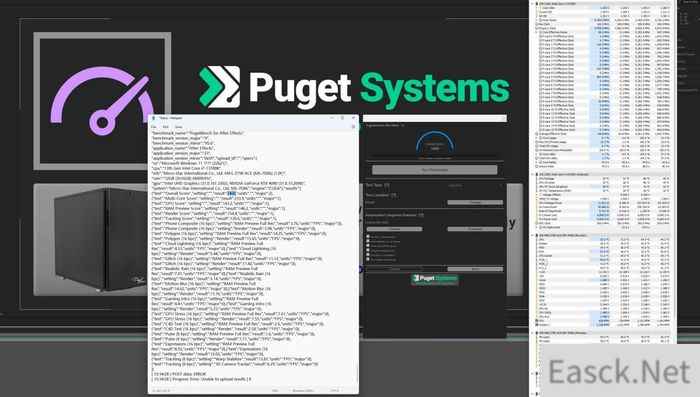Toggle the last checkbox in benchmark options list
700x397 pixels.
[x=368, y=259]
